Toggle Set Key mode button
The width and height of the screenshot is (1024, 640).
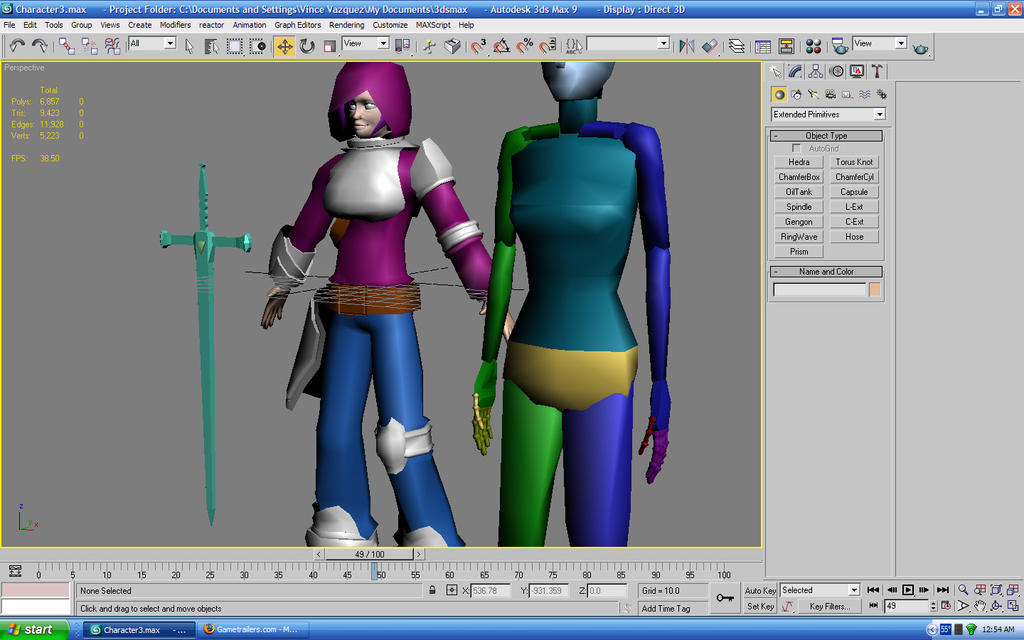(x=760, y=607)
